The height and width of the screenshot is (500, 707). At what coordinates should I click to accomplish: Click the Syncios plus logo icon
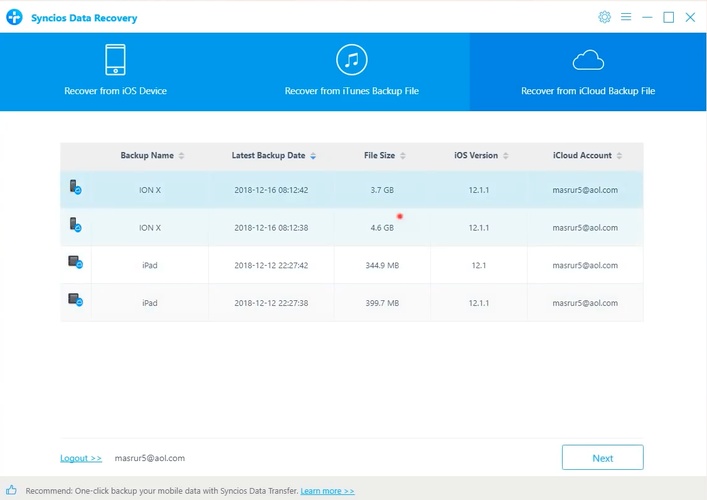coord(14,17)
